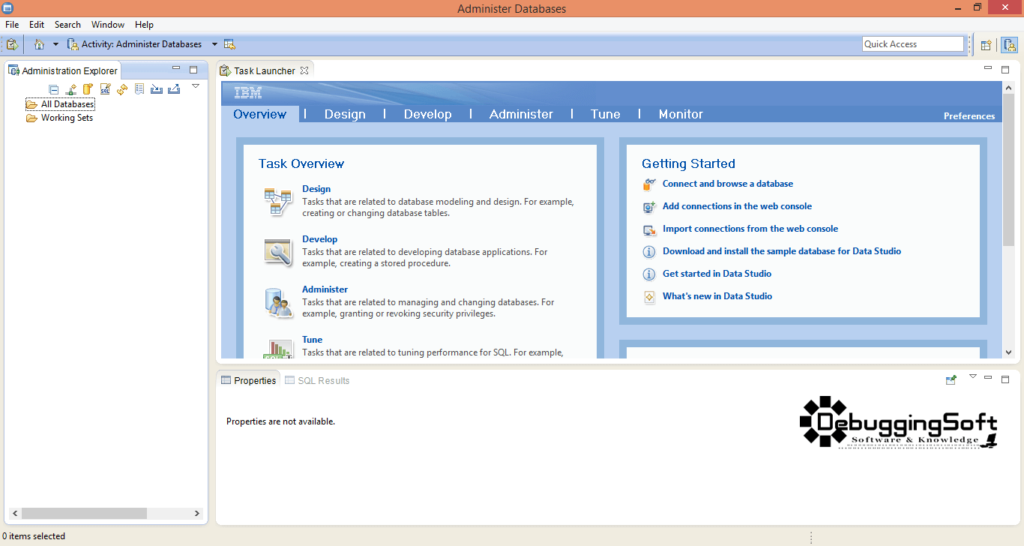
Task: Click the Activity: Administer Databases button
Action: (135, 44)
